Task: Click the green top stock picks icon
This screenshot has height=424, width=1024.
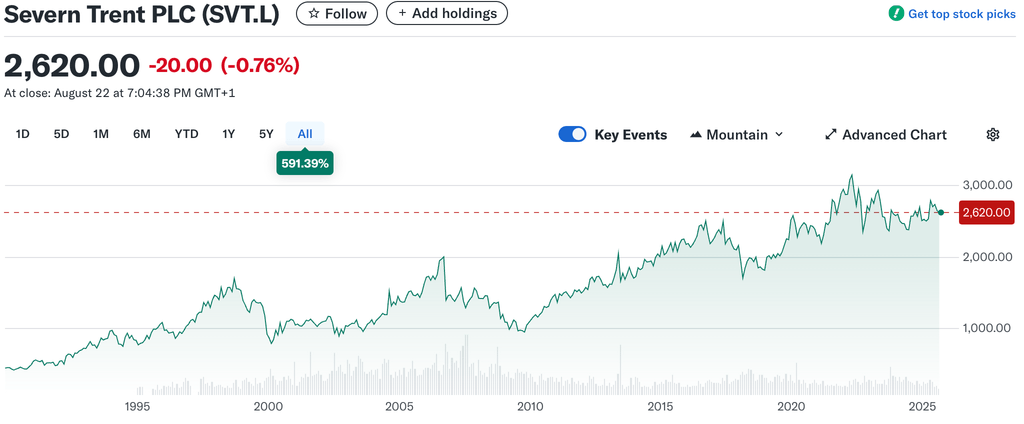Action: tap(896, 14)
